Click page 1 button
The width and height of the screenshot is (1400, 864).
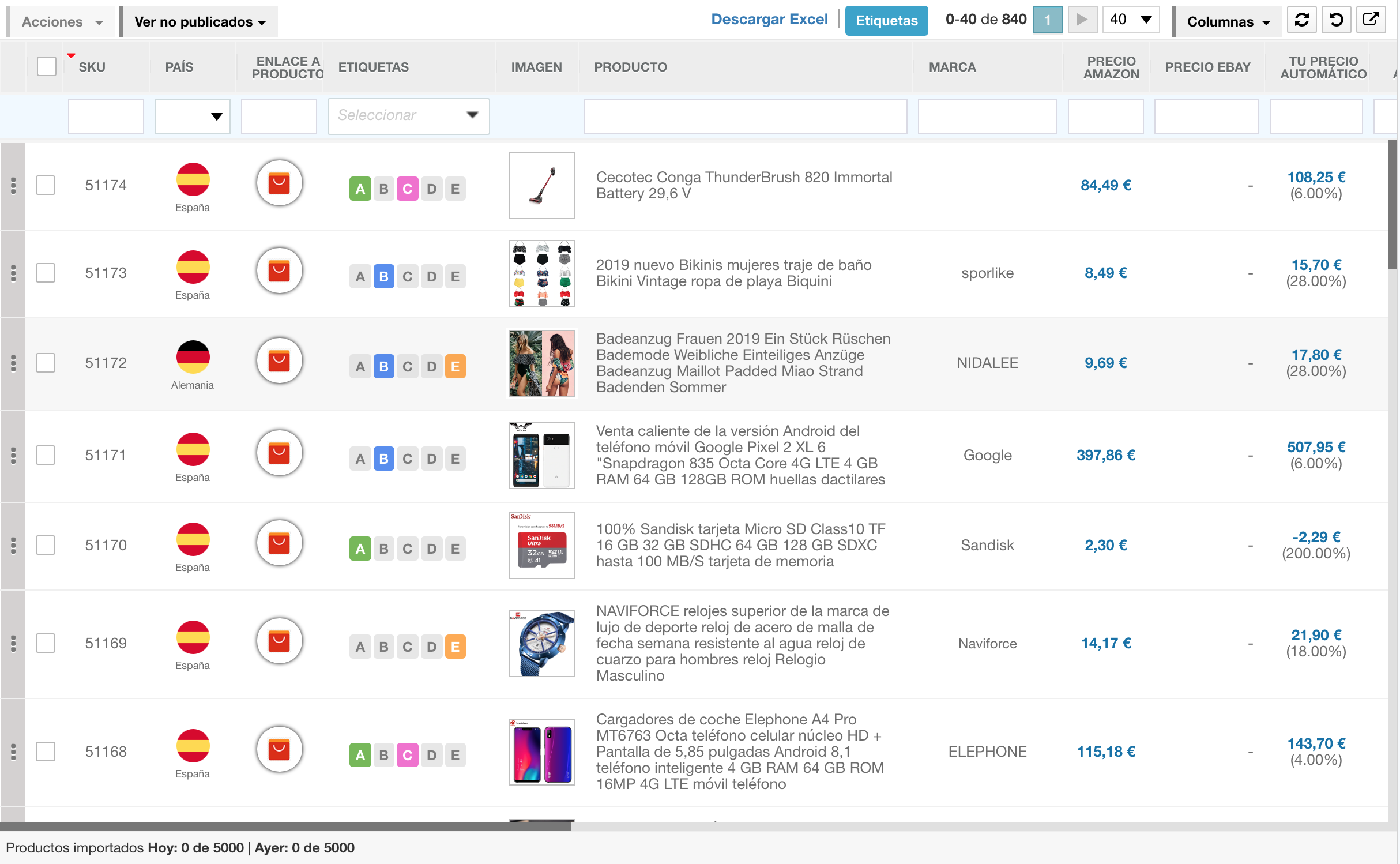[x=1048, y=20]
